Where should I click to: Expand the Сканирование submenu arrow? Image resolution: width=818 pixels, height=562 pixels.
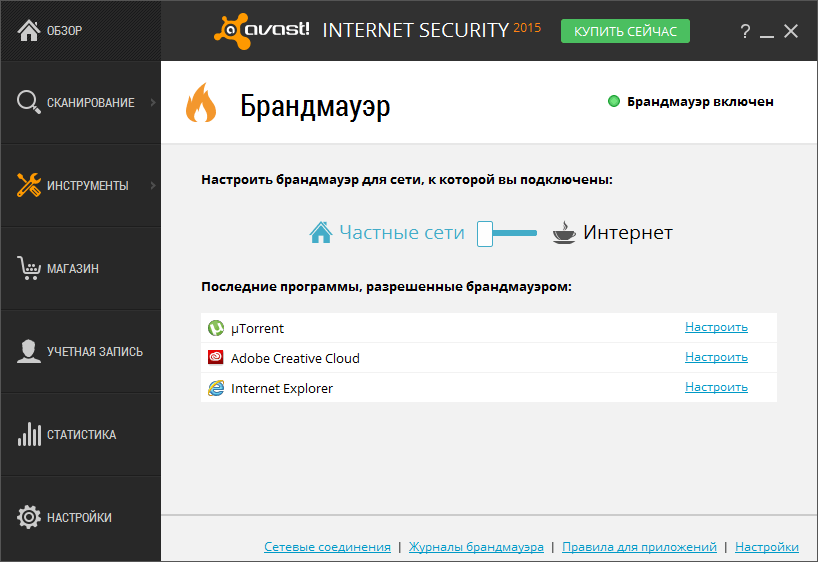[x=153, y=102]
